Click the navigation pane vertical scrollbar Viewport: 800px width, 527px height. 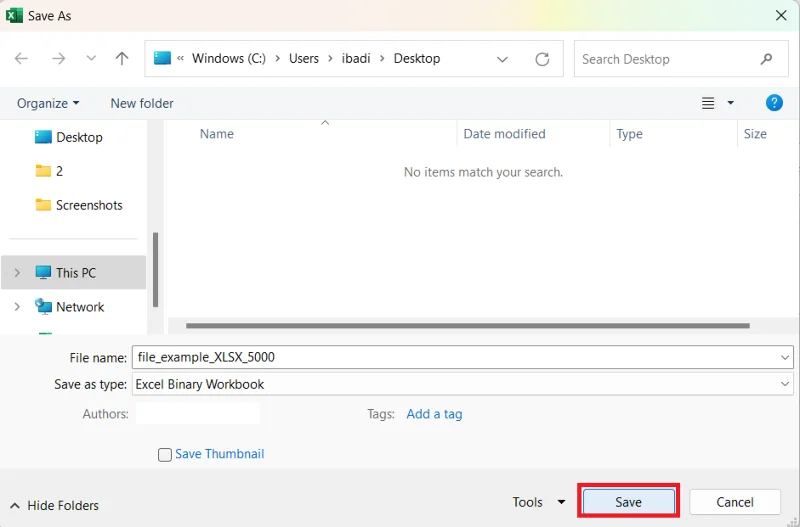[x=156, y=269]
